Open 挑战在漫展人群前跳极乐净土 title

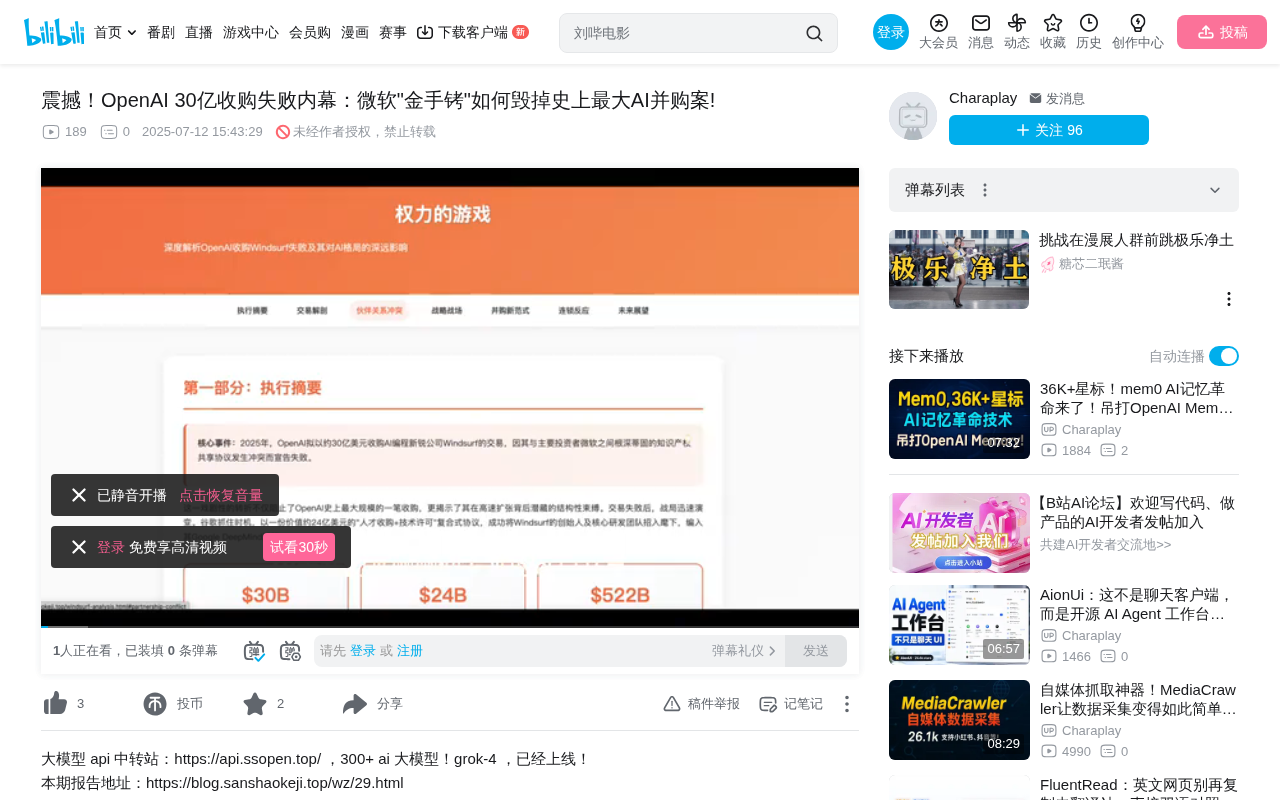pos(1136,240)
